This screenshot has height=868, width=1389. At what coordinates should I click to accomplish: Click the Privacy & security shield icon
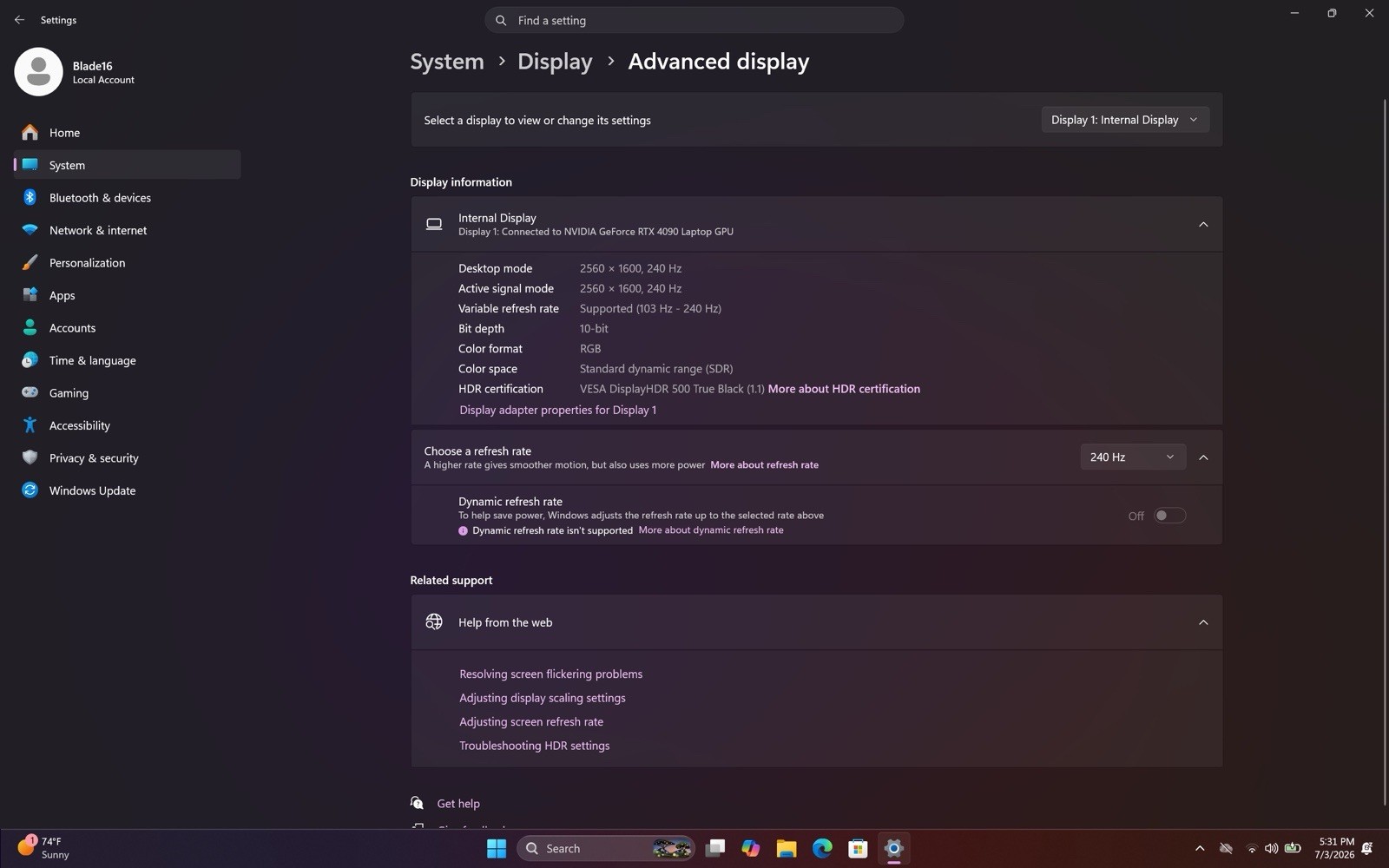[x=30, y=457]
